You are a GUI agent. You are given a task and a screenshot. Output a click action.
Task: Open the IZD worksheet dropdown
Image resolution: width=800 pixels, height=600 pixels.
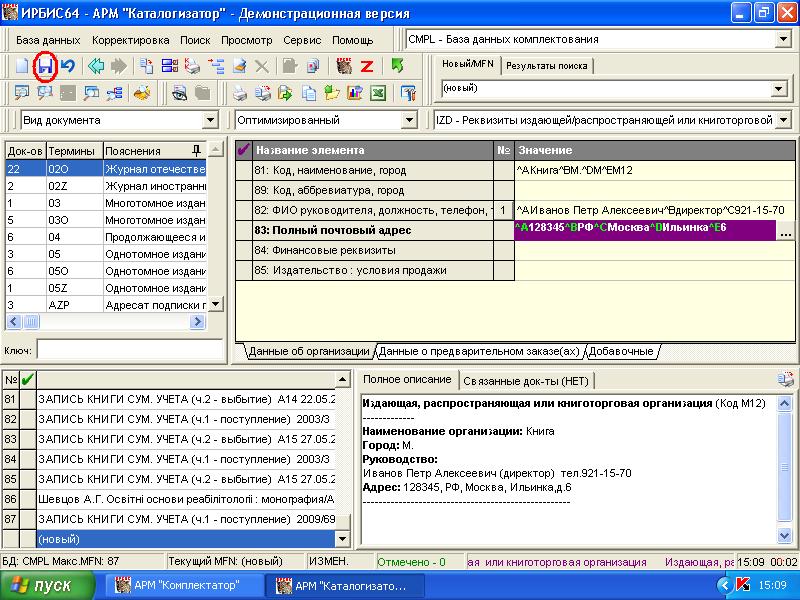[783, 120]
